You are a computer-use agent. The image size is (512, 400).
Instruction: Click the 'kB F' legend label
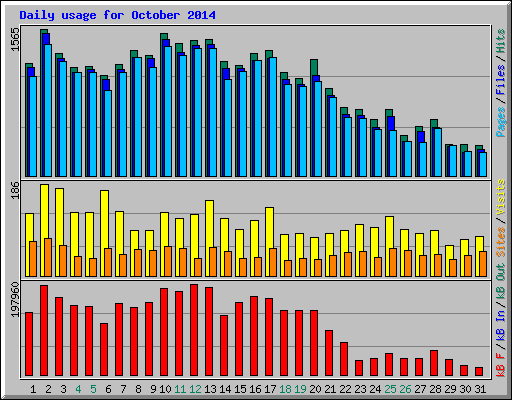pyautogui.click(x=501, y=364)
